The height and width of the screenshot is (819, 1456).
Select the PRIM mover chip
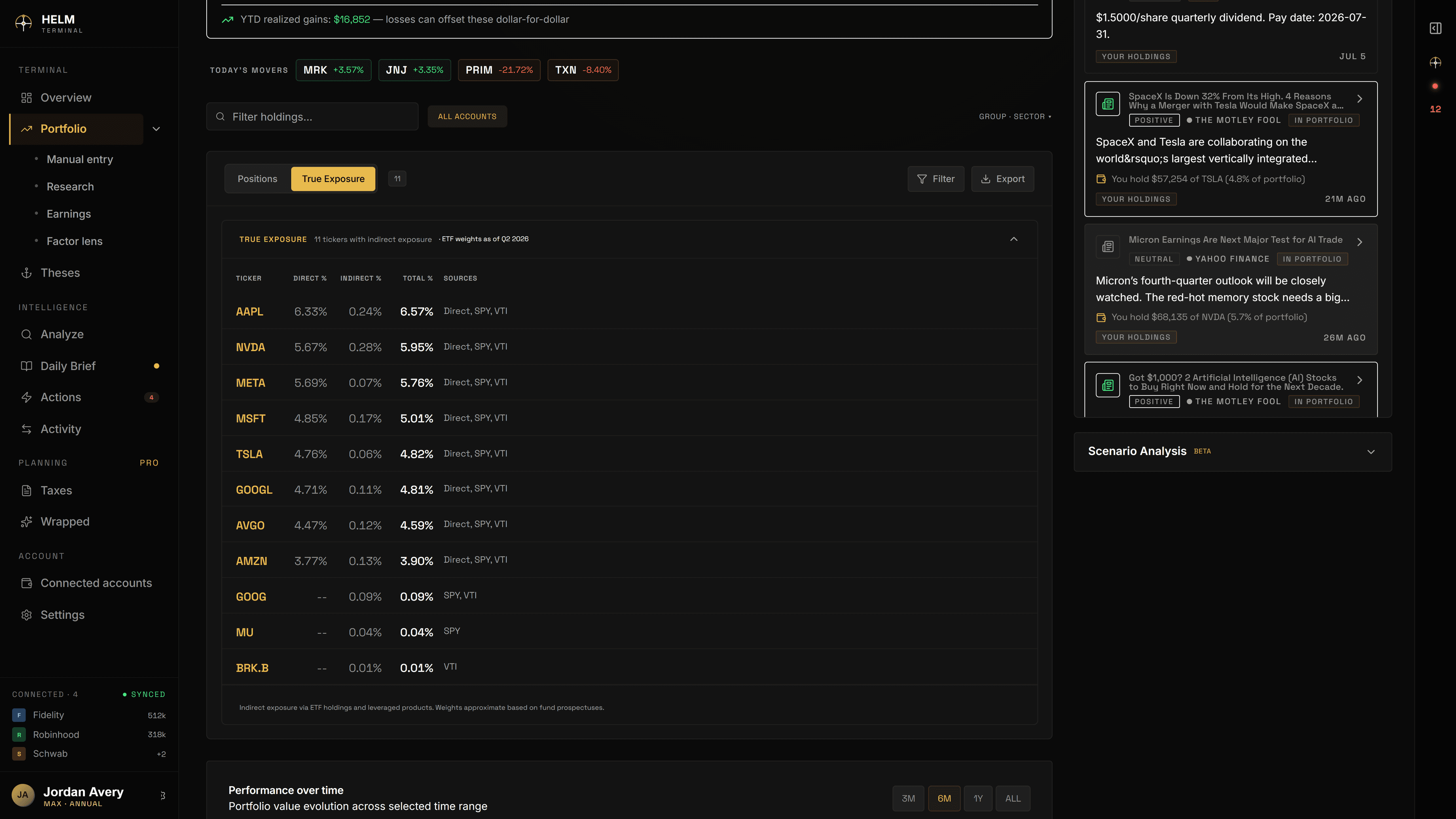pyautogui.click(x=499, y=70)
